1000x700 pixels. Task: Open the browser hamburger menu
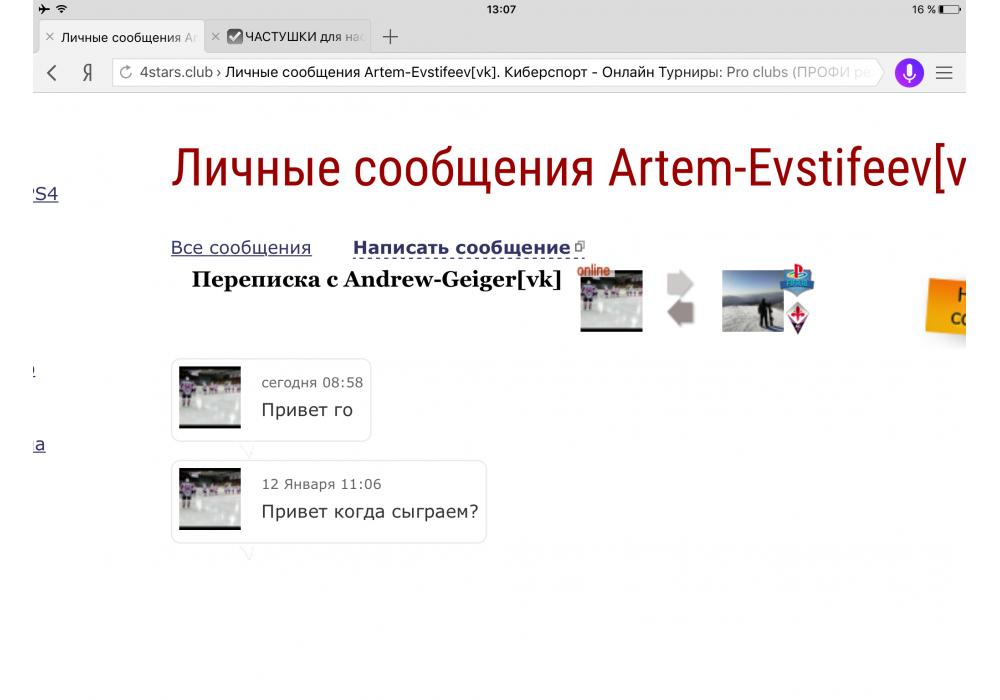tap(944, 73)
